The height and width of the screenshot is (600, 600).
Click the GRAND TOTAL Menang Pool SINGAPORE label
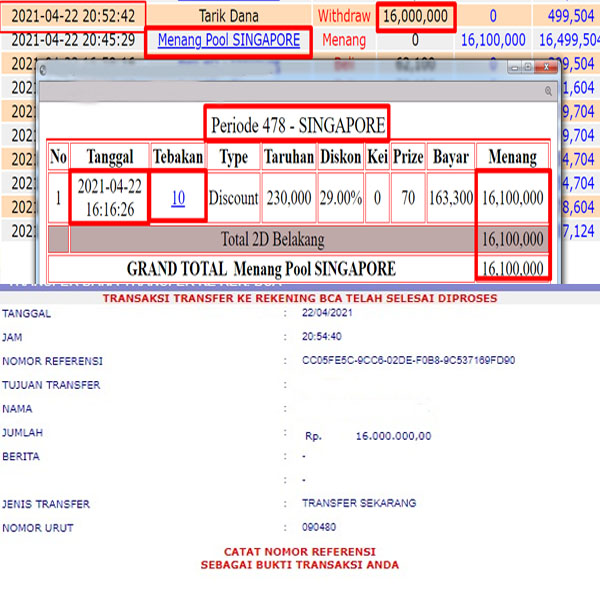261,269
